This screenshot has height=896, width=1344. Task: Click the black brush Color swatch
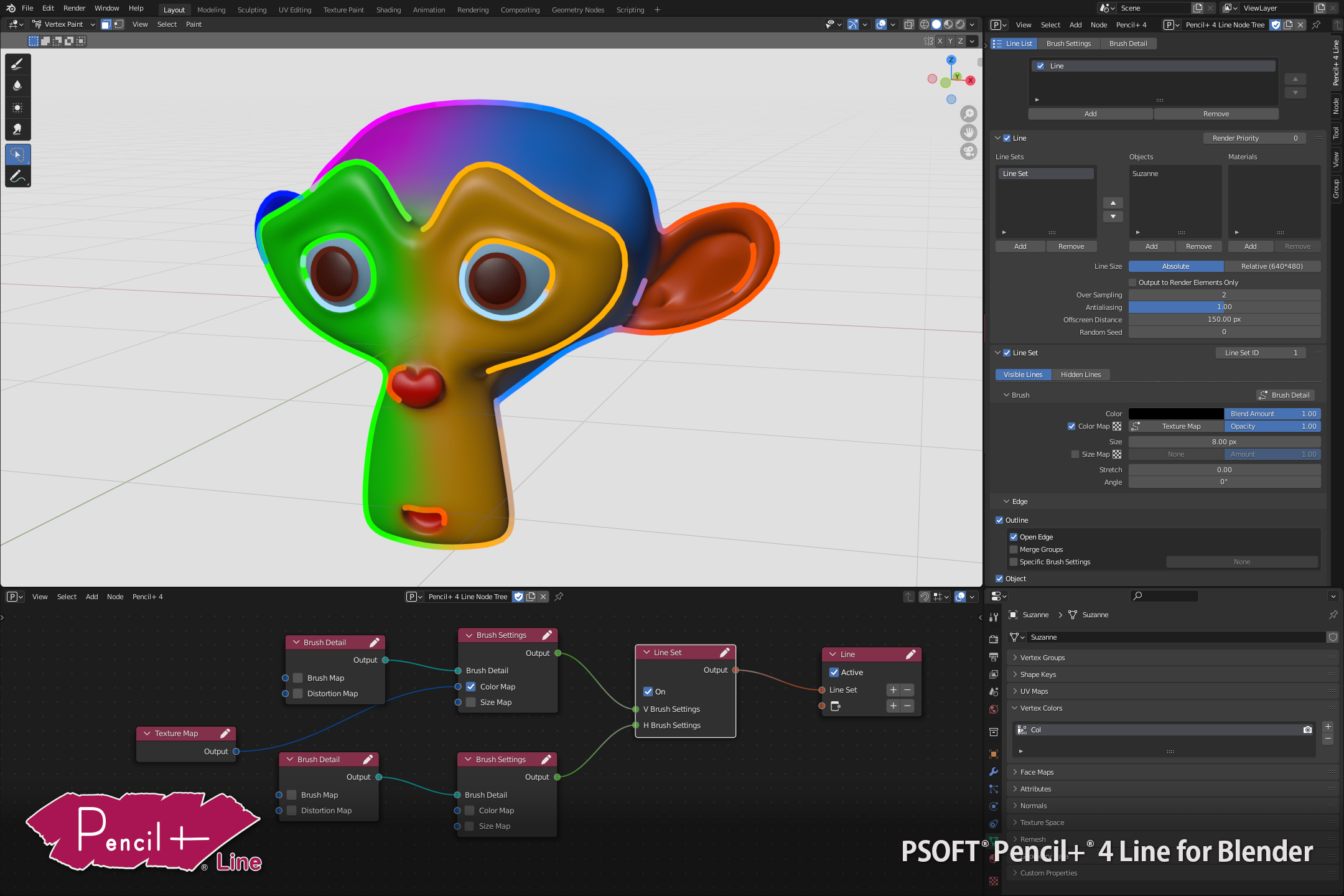point(1175,414)
